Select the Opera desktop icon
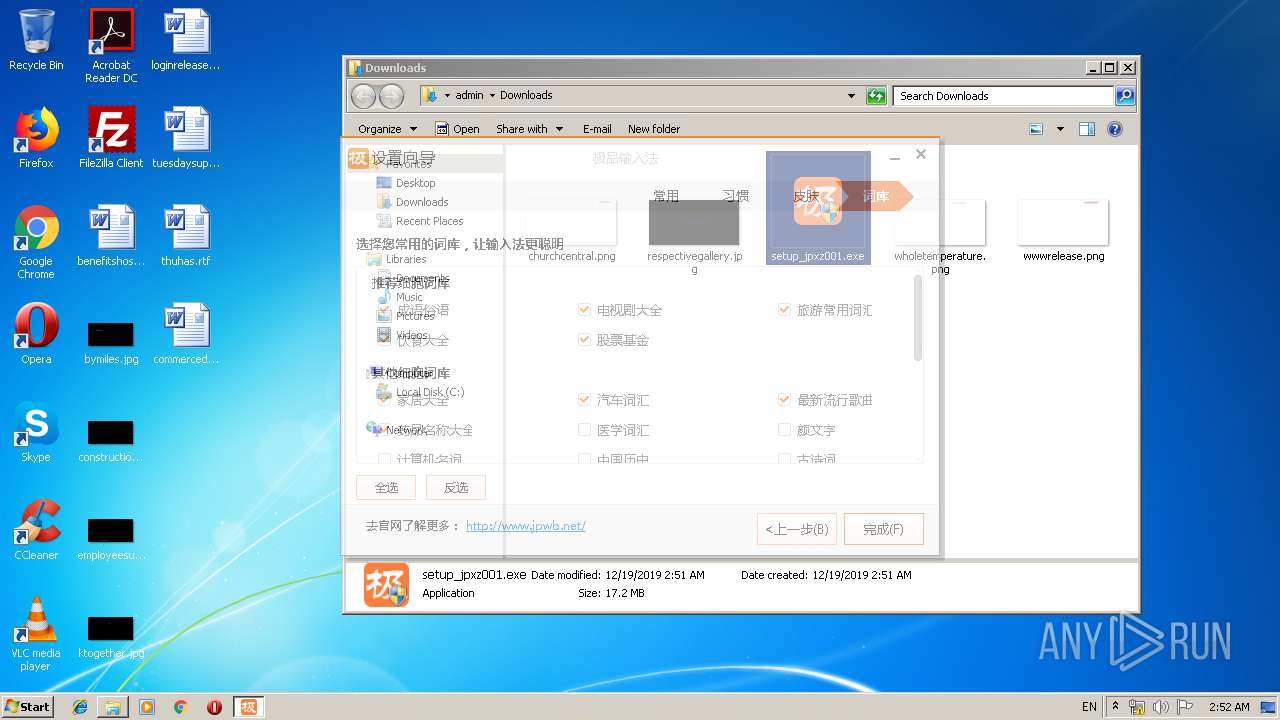The width and height of the screenshot is (1280, 720). (x=36, y=334)
